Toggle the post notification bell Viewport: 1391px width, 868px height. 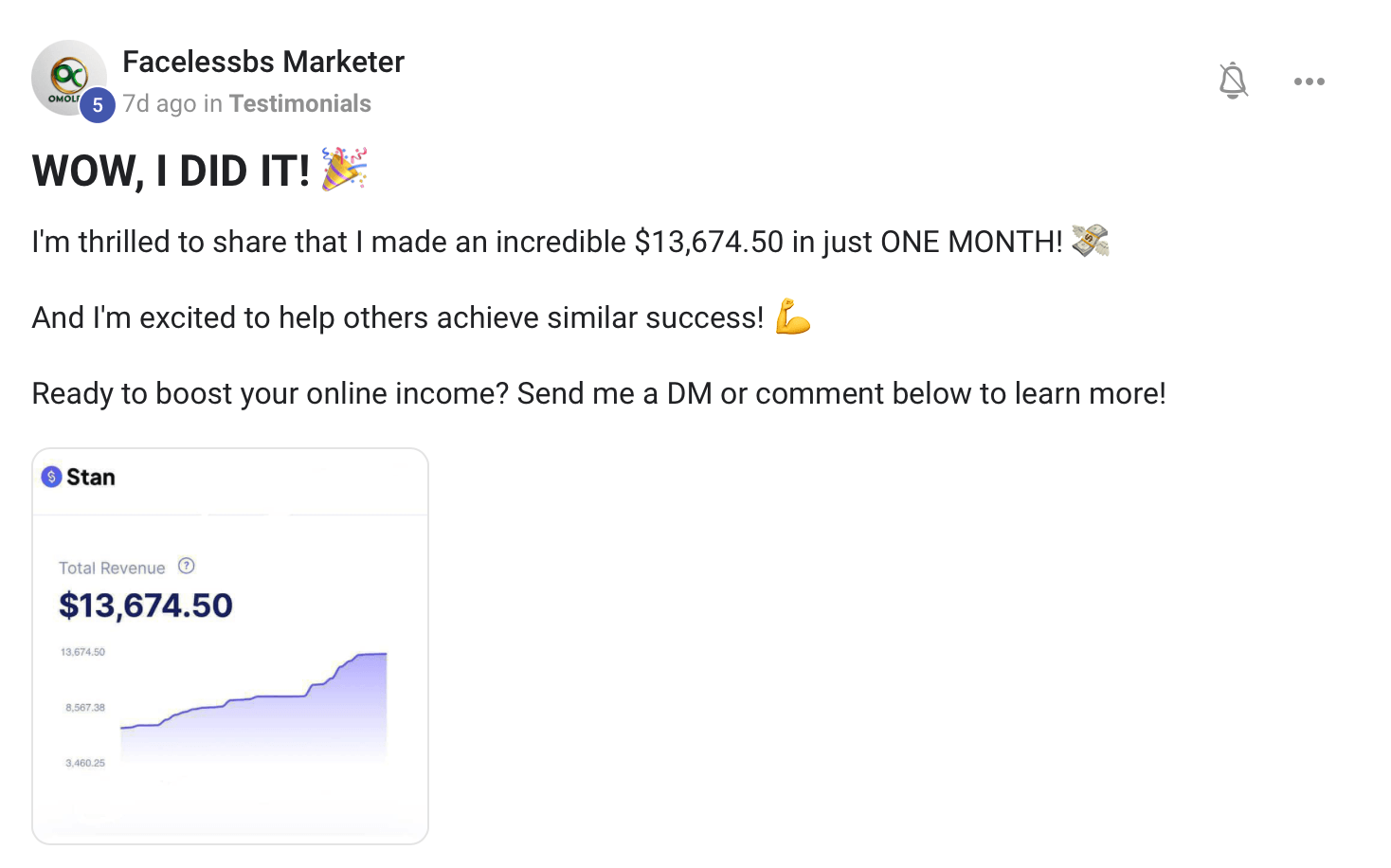1233,81
